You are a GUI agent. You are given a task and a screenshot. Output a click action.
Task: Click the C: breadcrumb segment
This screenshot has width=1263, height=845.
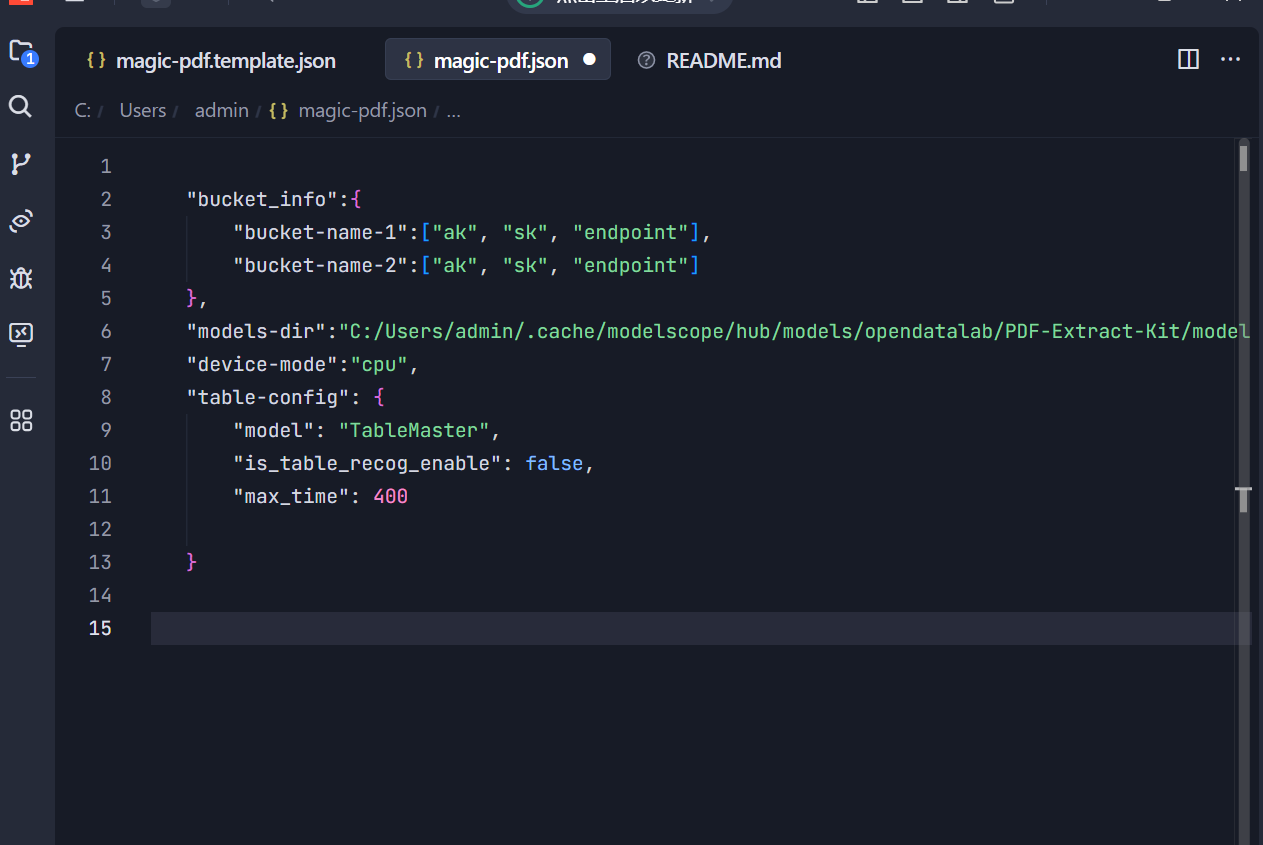pos(83,110)
